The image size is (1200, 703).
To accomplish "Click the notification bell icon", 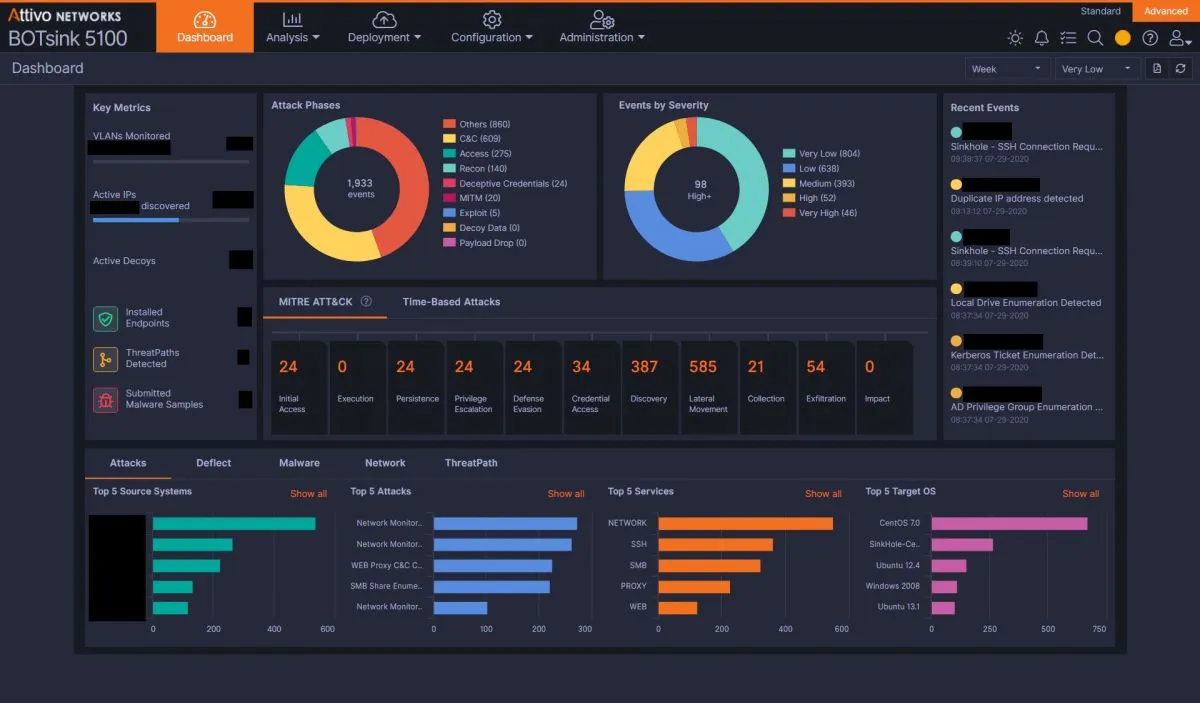I will (1042, 38).
